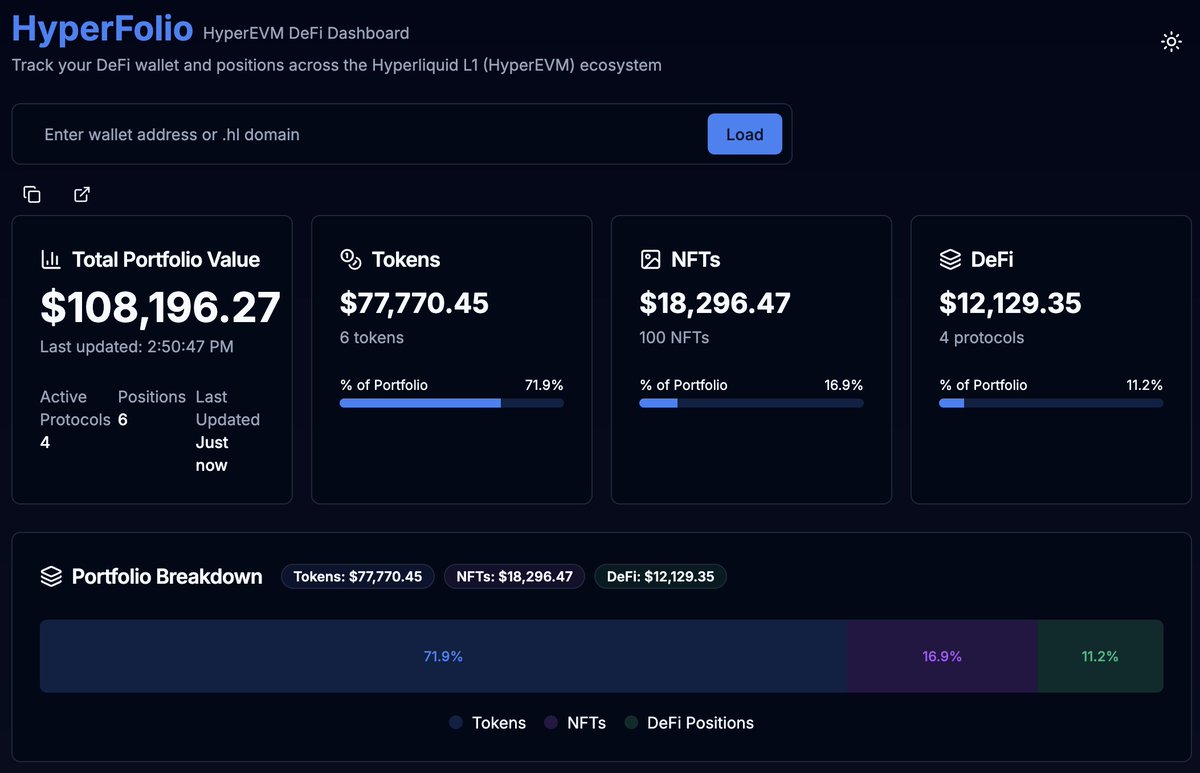Click the 'HyperEVM DeFi Dashboard' subtitle
Screen dimensions: 1200x773
tap(306, 33)
